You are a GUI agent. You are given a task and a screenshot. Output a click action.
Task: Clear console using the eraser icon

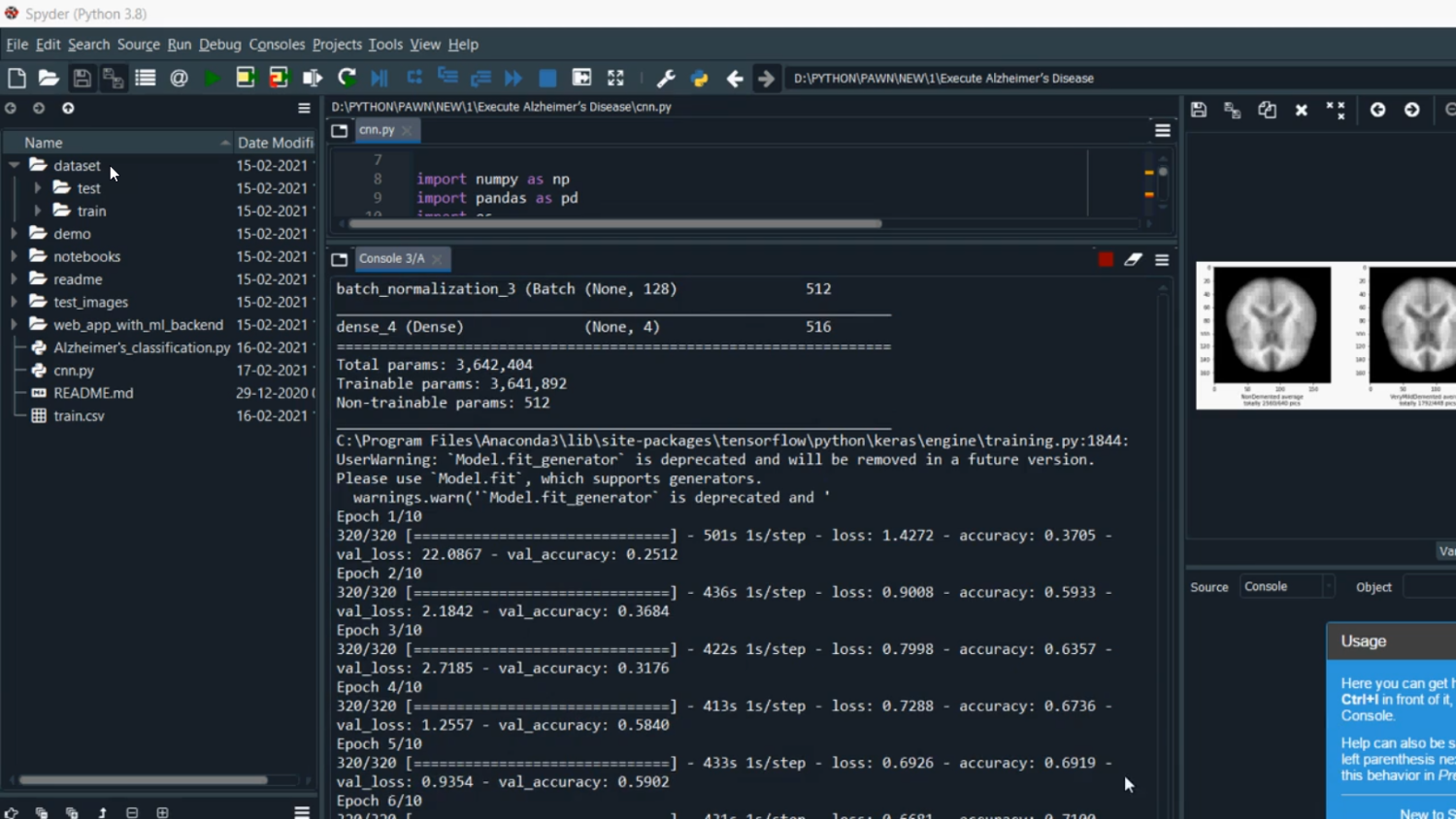tap(1133, 259)
